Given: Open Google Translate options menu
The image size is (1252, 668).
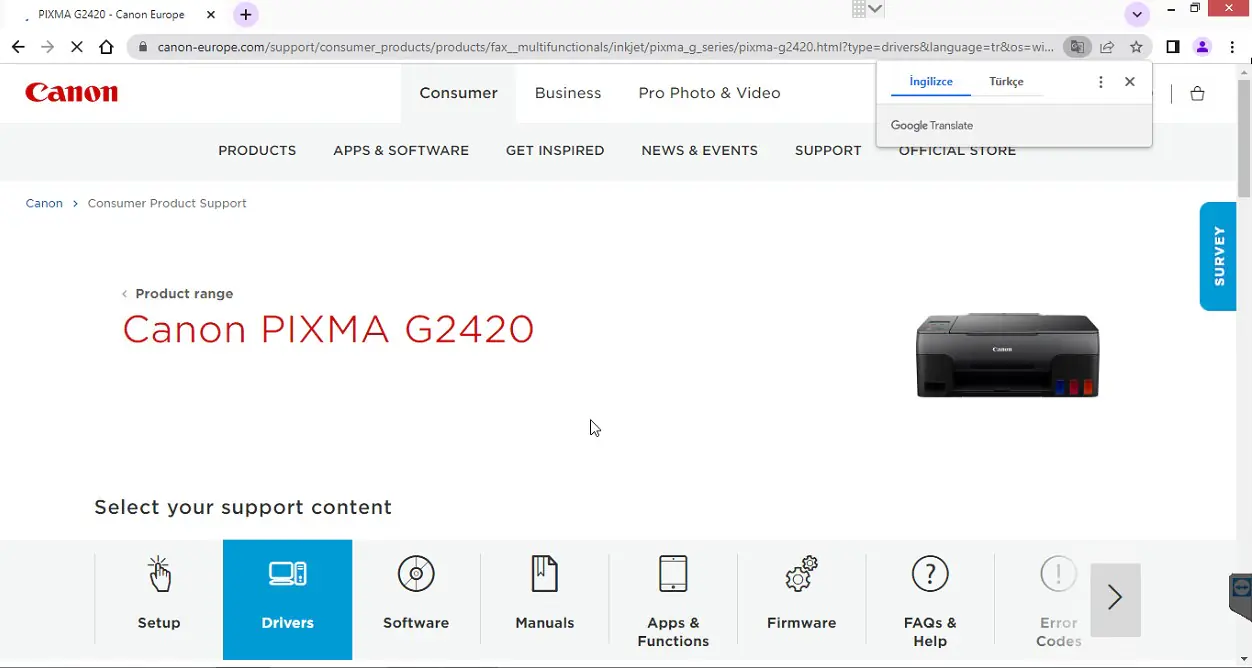Looking at the screenshot, I should click(x=1100, y=81).
